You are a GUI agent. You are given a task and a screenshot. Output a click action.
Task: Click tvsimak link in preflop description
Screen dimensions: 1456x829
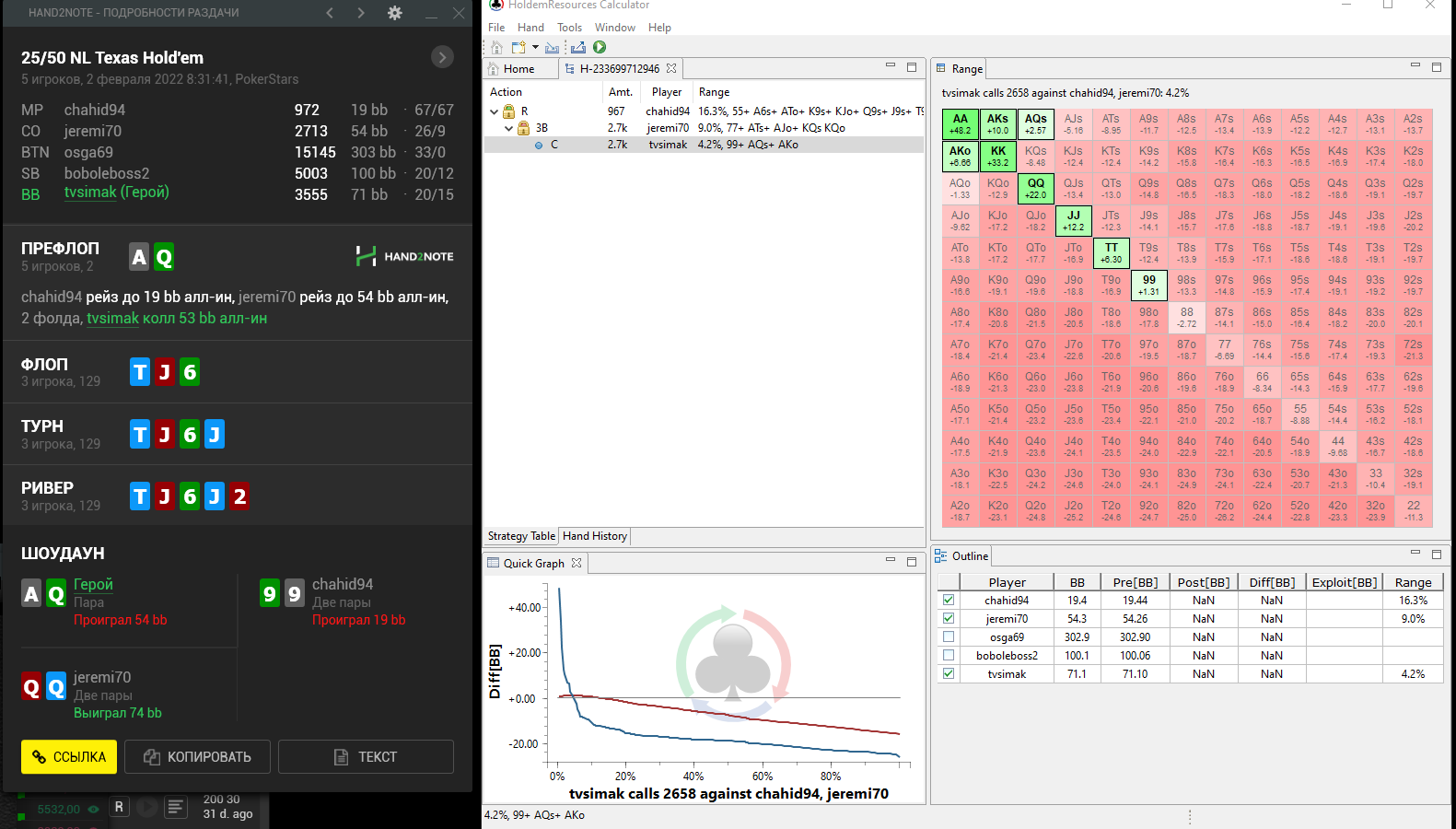point(112,318)
